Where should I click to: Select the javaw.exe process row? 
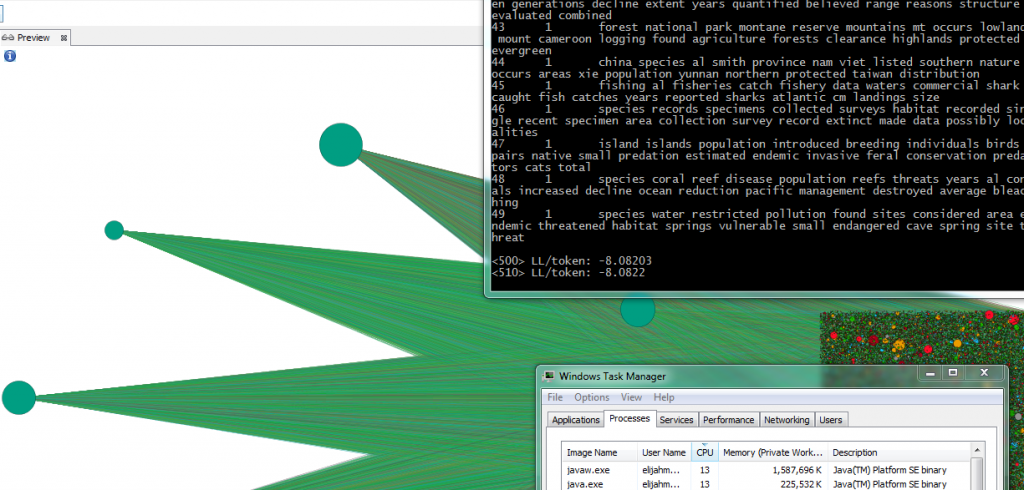767,470
